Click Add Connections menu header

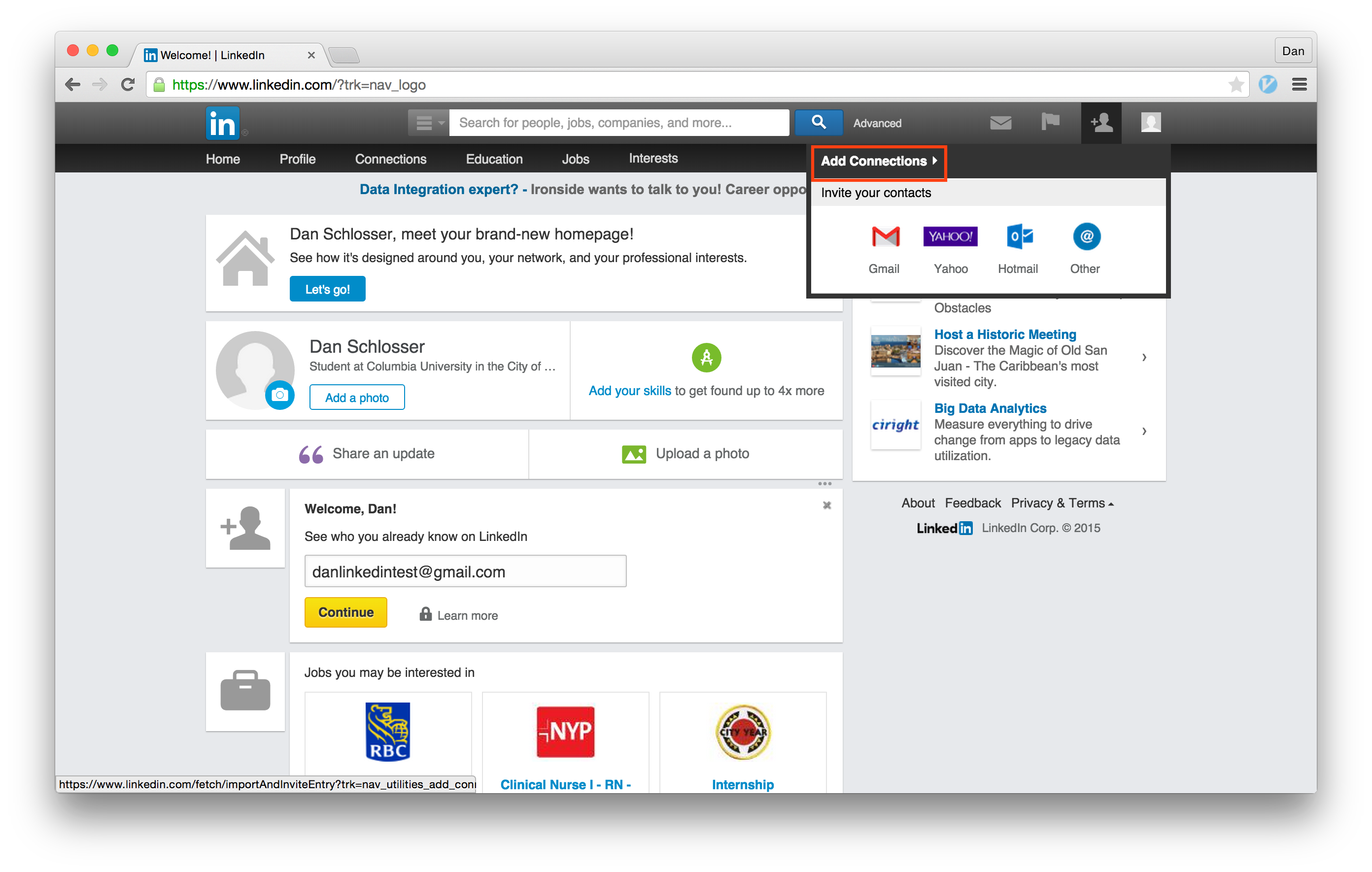pos(878,161)
